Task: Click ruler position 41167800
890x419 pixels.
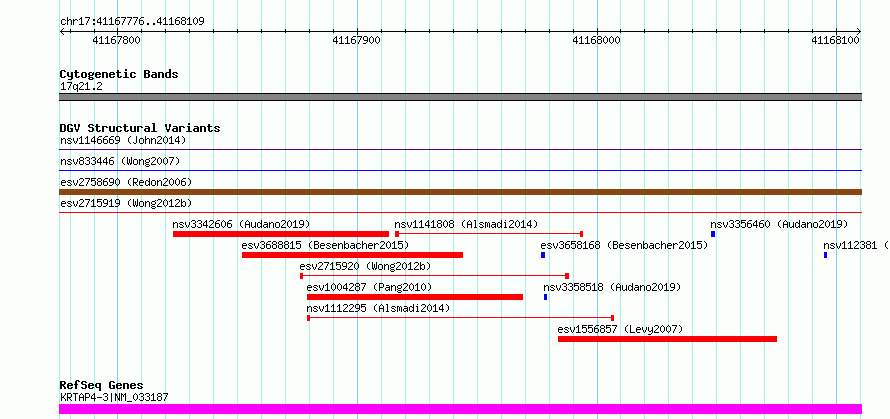Action: coord(117,40)
